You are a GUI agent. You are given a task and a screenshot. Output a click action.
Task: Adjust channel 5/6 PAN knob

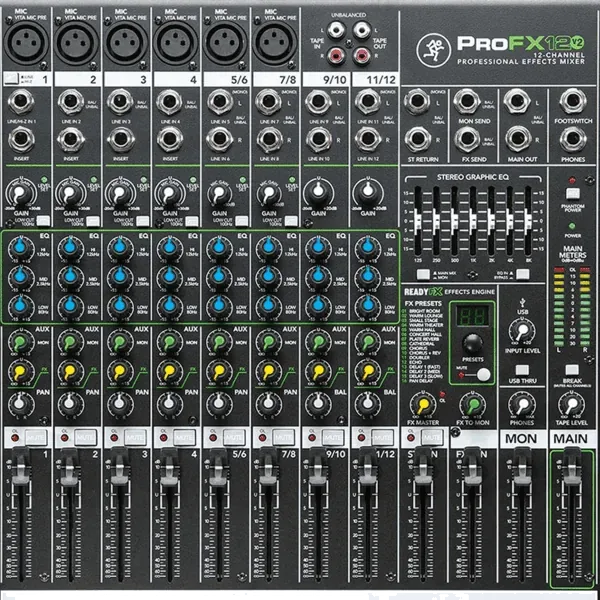(218, 403)
